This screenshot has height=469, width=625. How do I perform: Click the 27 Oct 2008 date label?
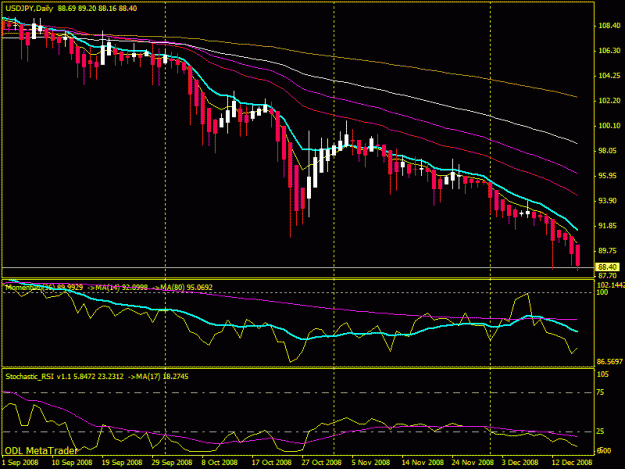(x=321, y=463)
